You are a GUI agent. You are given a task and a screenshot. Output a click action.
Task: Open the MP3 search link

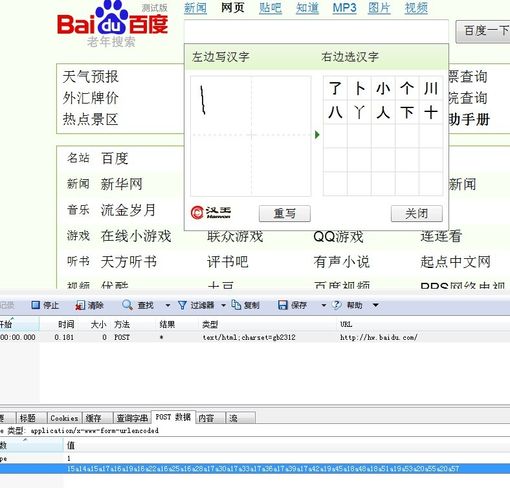pyautogui.click(x=344, y=8)
